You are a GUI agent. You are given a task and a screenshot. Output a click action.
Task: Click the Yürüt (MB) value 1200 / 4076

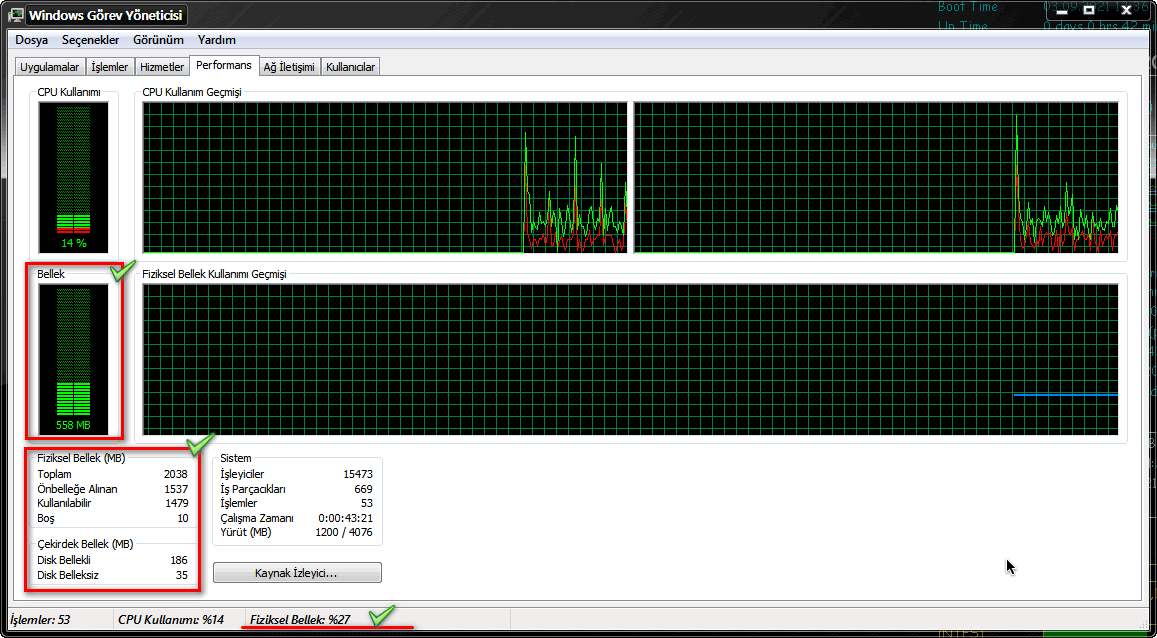point(344,532)
